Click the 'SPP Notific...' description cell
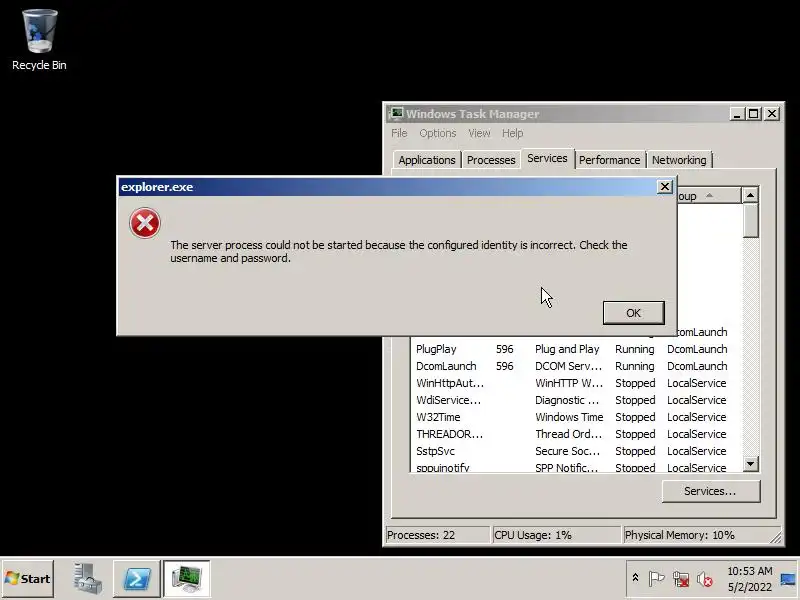Screen dimensions: 800x600 pyautogui.click(x=566, y=467)
